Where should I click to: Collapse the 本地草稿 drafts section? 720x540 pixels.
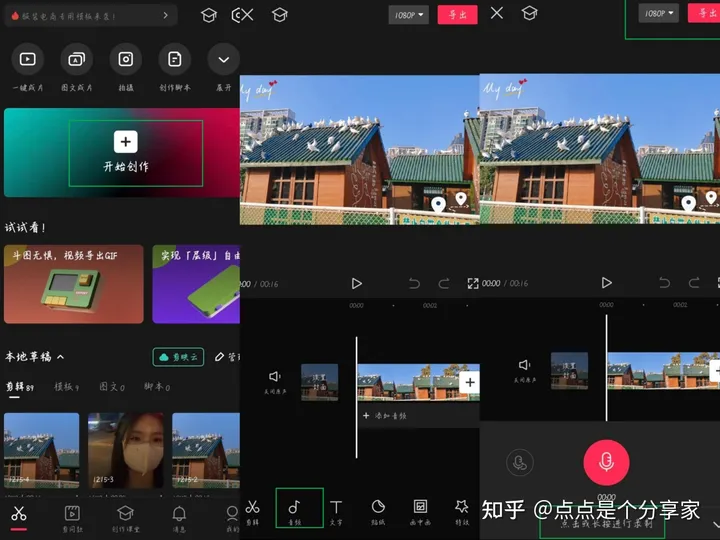[x=61, y=357]
